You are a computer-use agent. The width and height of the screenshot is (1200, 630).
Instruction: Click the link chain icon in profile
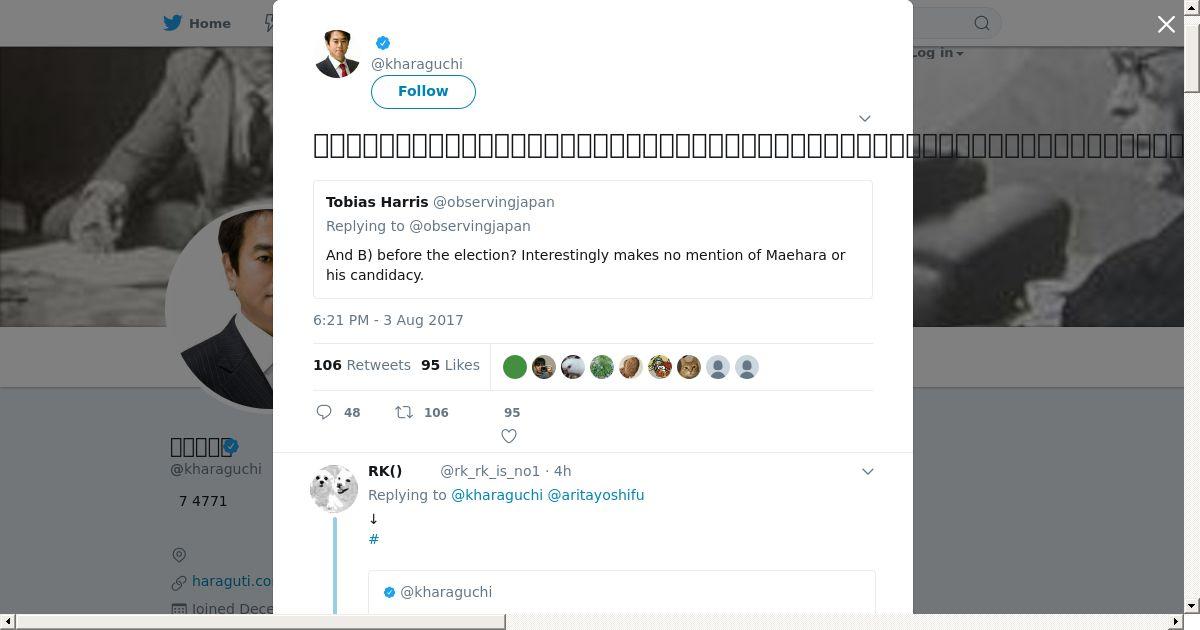[x=179, y=581]
